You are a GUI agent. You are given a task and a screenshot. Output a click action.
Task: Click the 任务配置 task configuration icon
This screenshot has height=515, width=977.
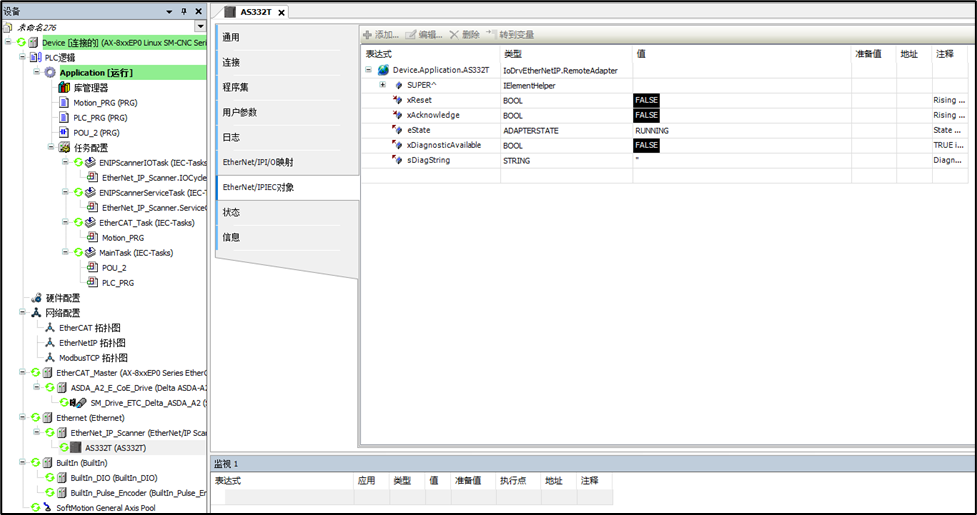point(51,147)
